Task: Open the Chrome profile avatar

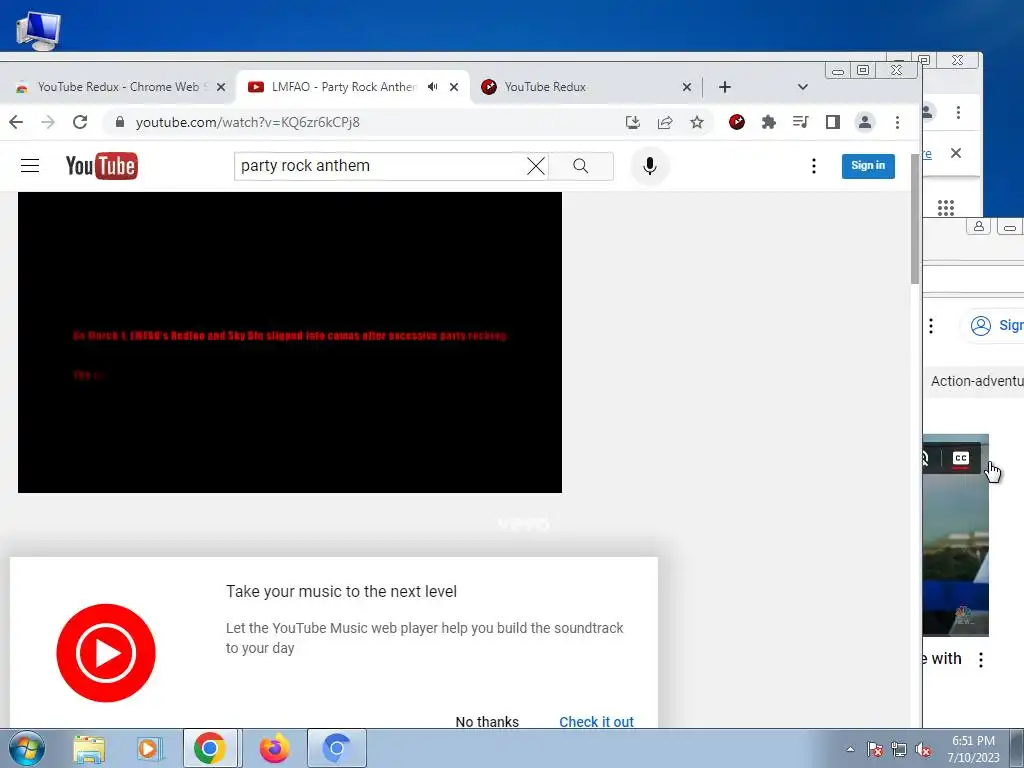Action: click(x=865, y=122)
